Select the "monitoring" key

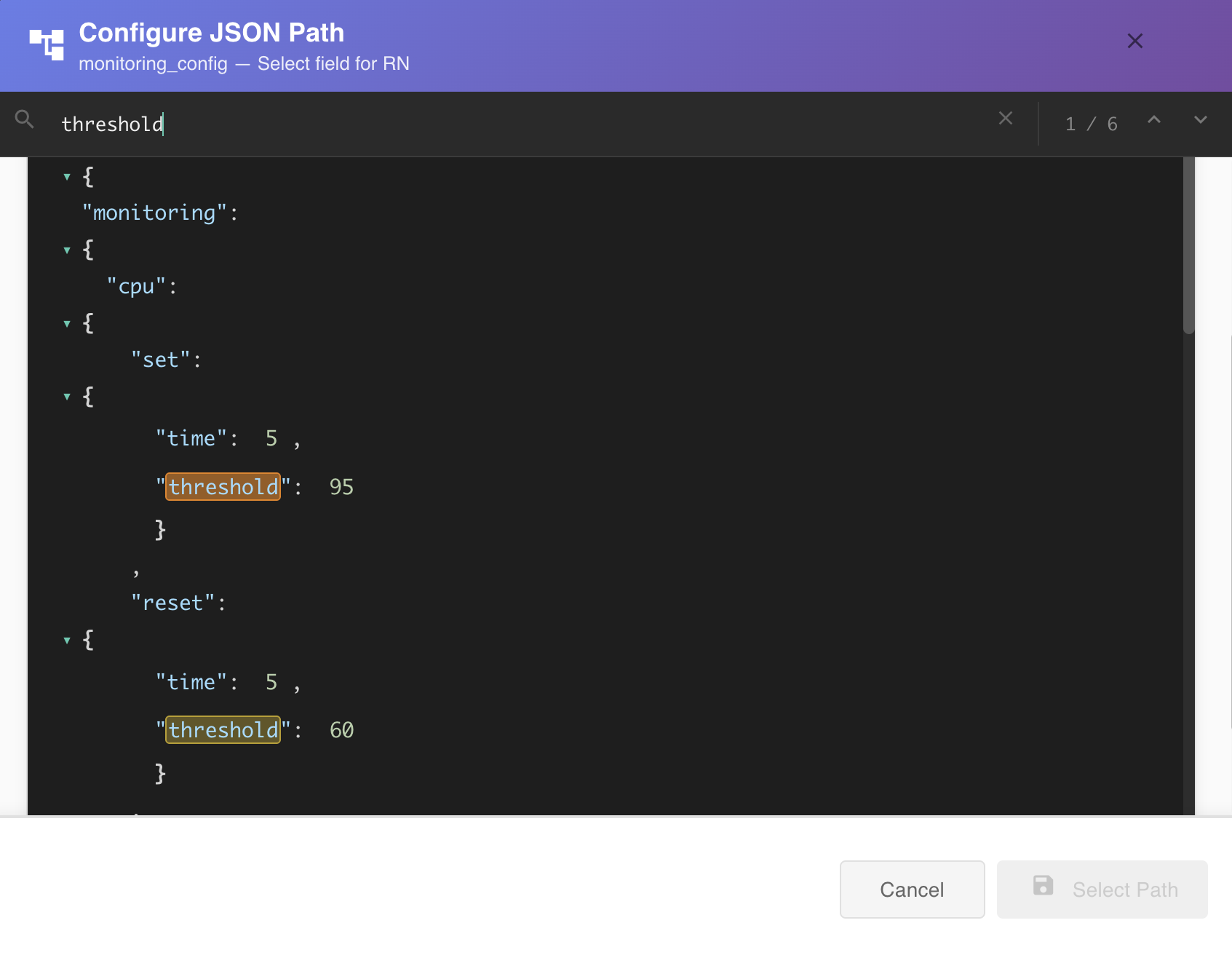pos(154,213)
